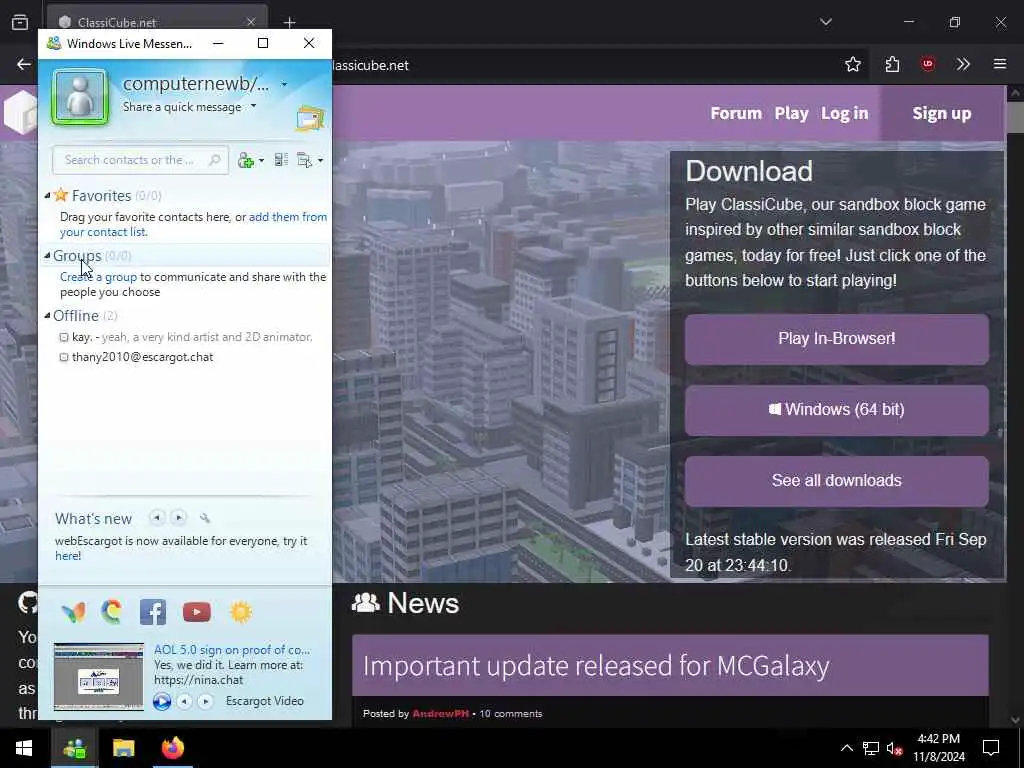Click the add a contact icon
The height and width of the screenshot is (768, 1024).
[246, 160]
